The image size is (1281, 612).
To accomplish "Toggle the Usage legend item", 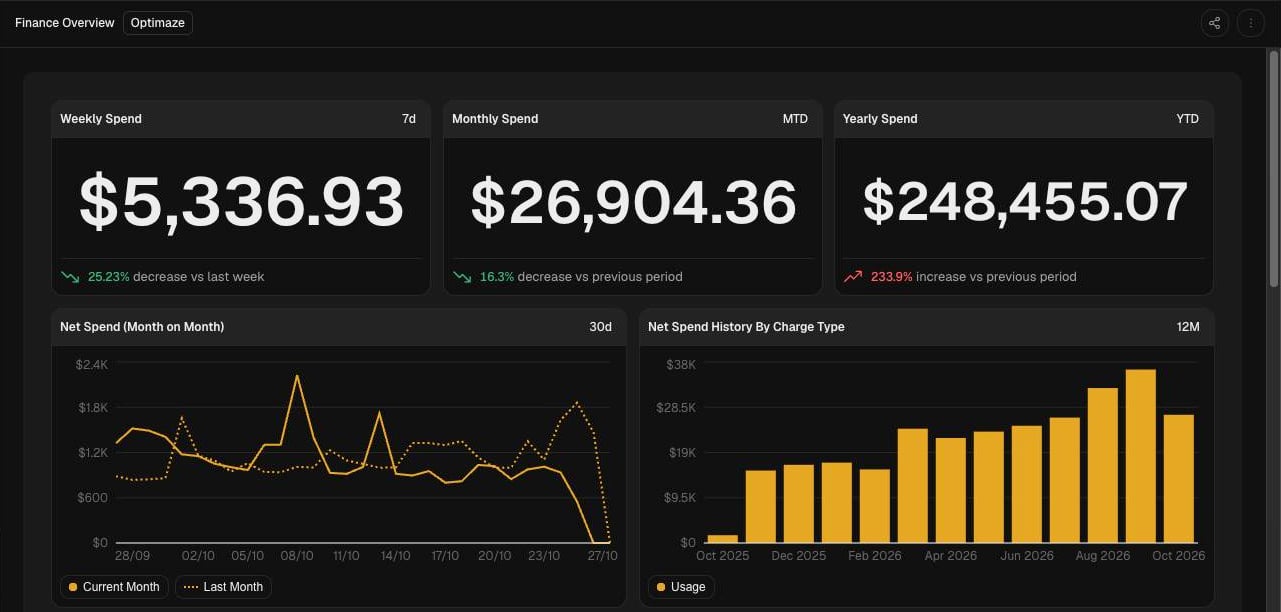I will coord(681,587).
